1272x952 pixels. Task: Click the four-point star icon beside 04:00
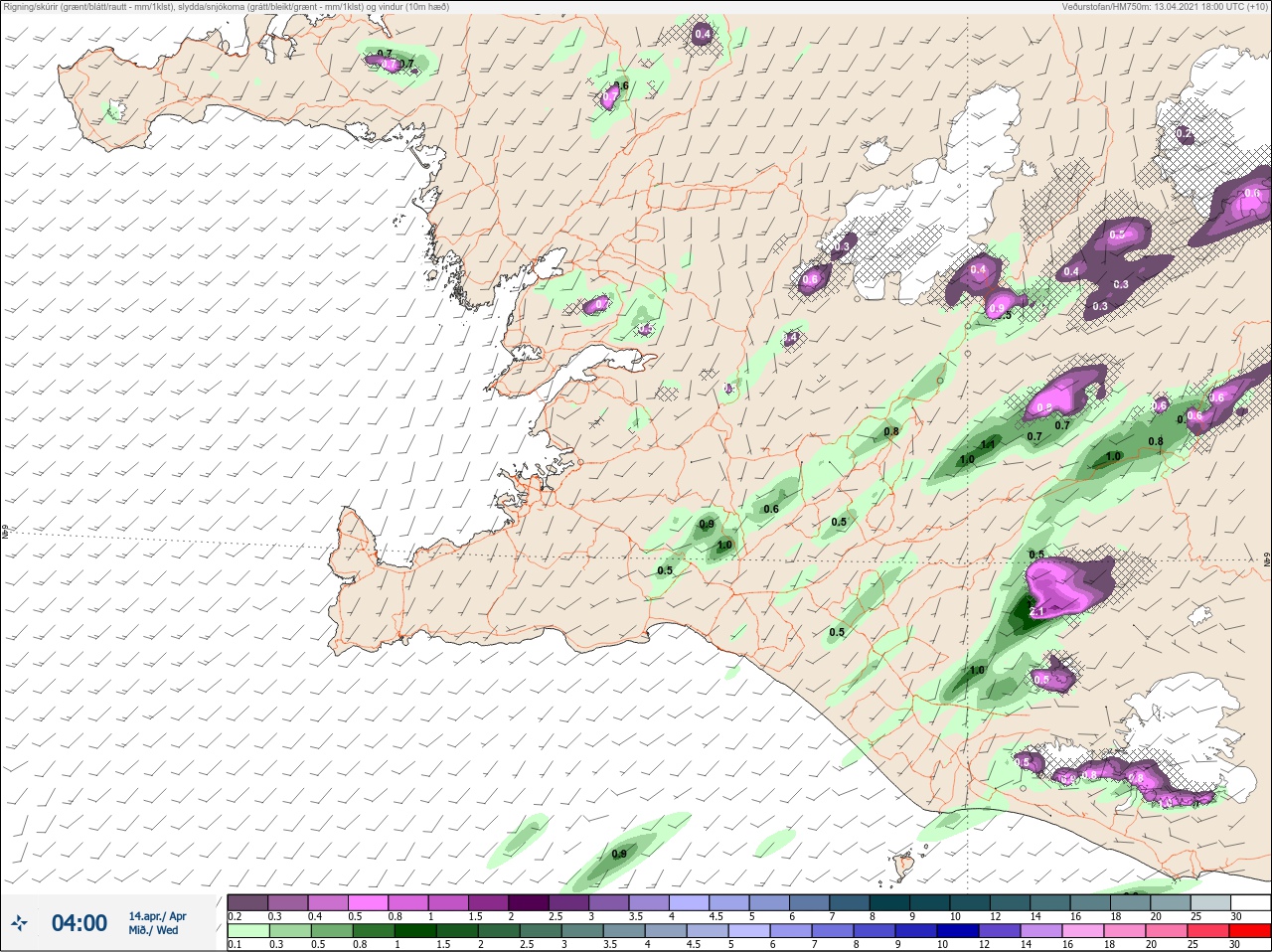tap(19, 923)
